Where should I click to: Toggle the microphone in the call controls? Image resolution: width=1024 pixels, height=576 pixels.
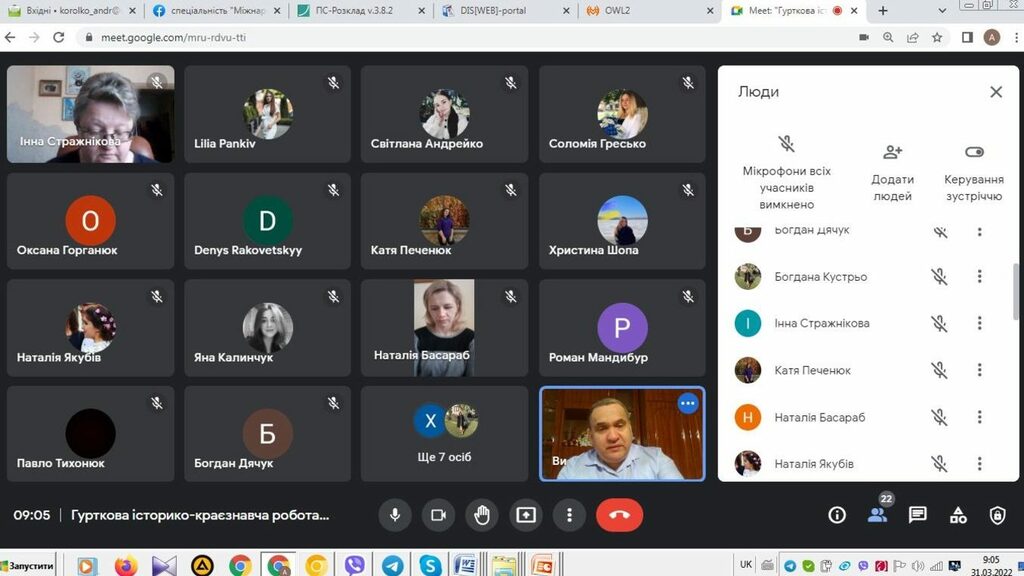click(x=395, y=515)
